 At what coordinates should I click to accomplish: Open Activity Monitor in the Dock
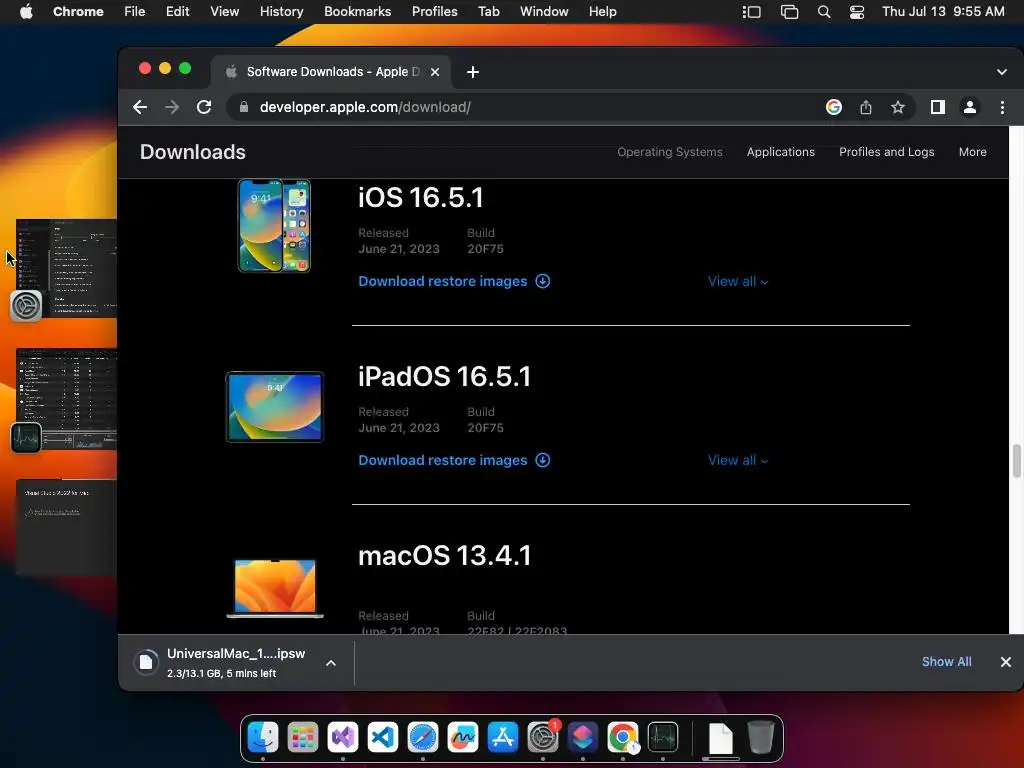(663, 737)
